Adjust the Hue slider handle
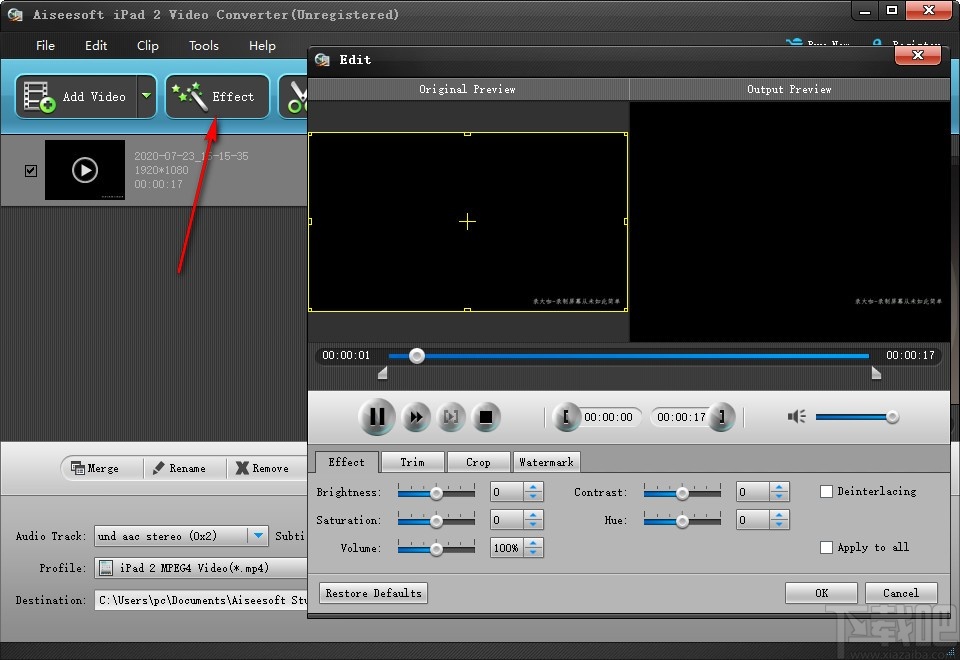This screenshot has height=660, width=960. coord(682,521)
